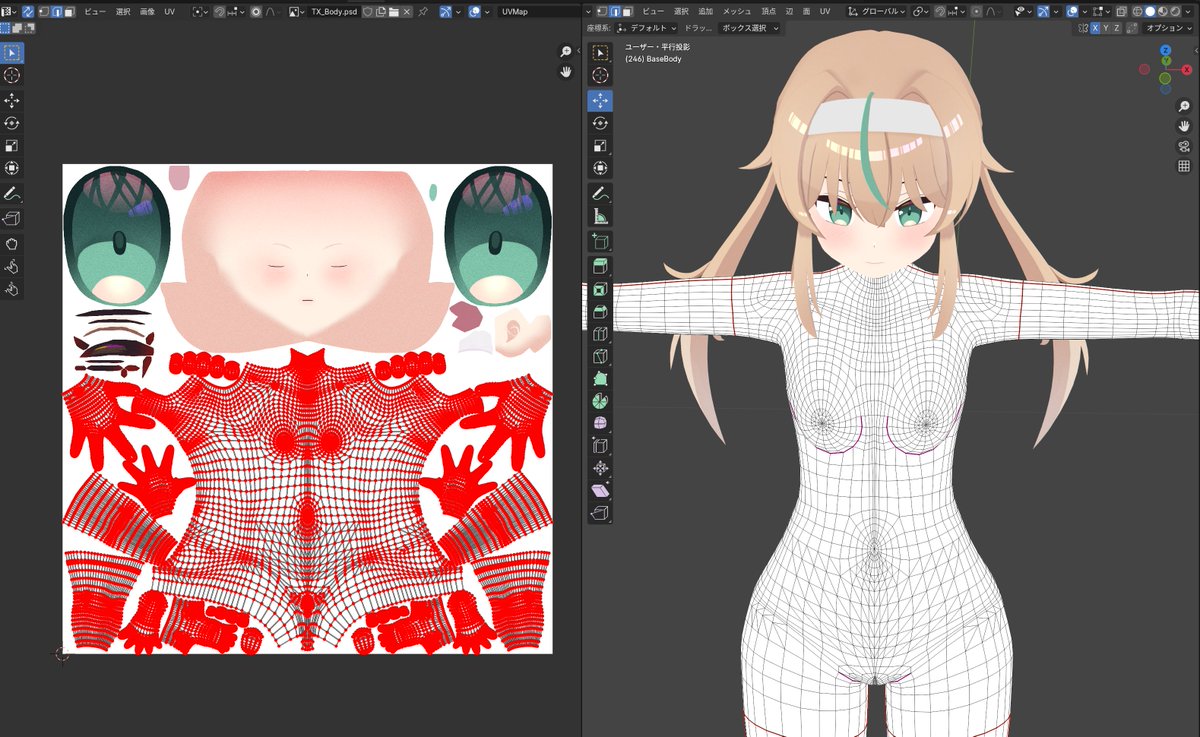
Task: Toggle the Y mirror axis button
Action: (1106, 28)
